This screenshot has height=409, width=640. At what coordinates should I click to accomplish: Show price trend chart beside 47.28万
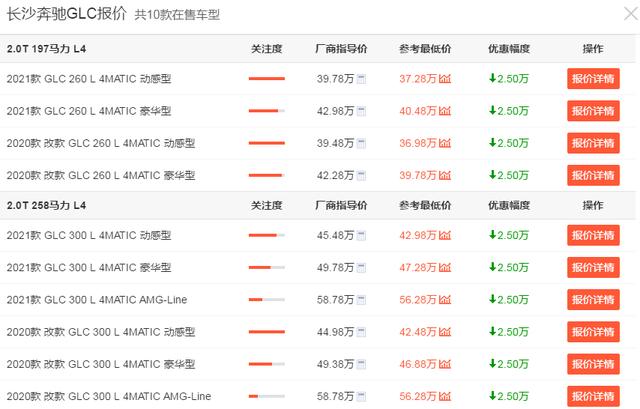445,267
